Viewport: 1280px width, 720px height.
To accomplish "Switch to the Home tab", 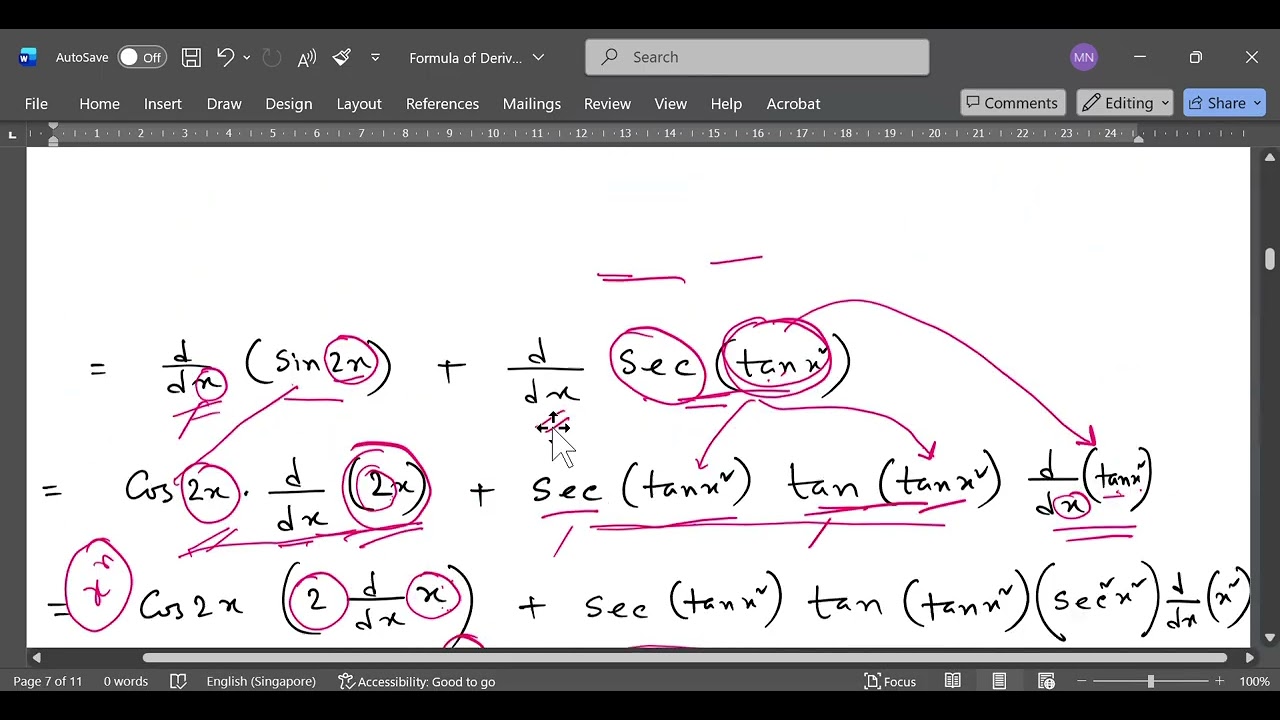I will 99,103.
